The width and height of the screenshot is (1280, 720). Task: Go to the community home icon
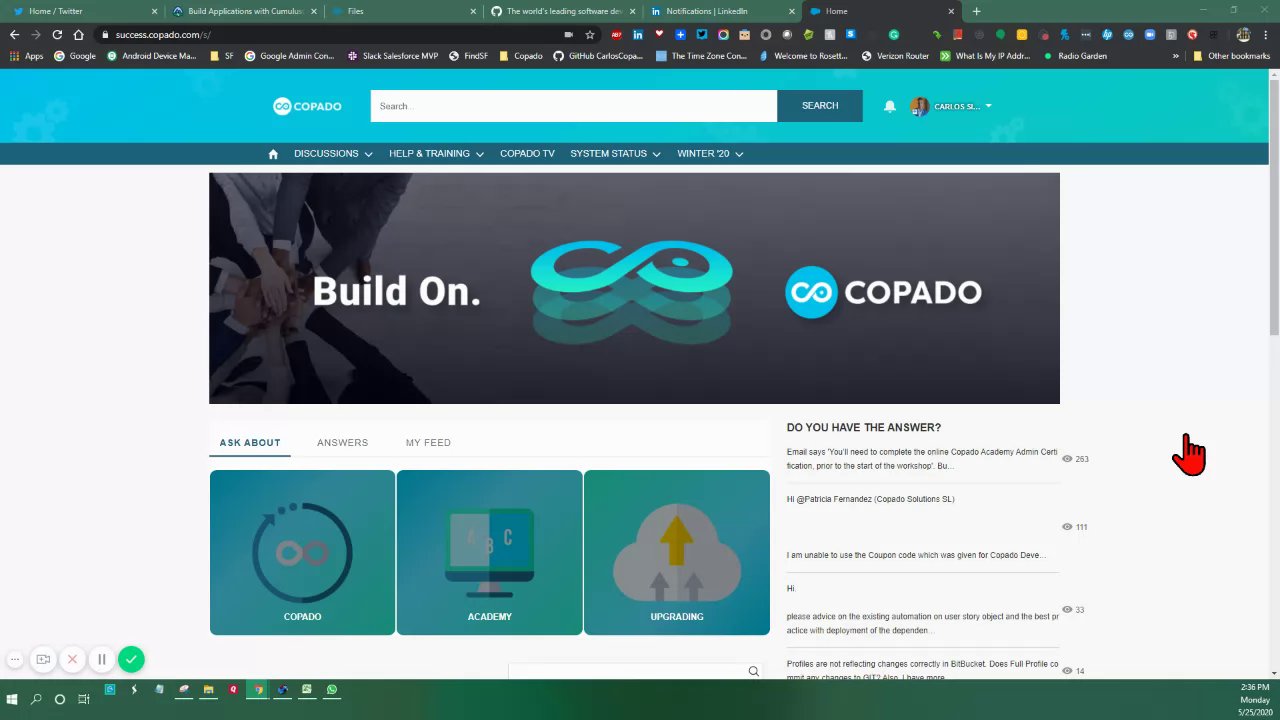pos(273,154)
